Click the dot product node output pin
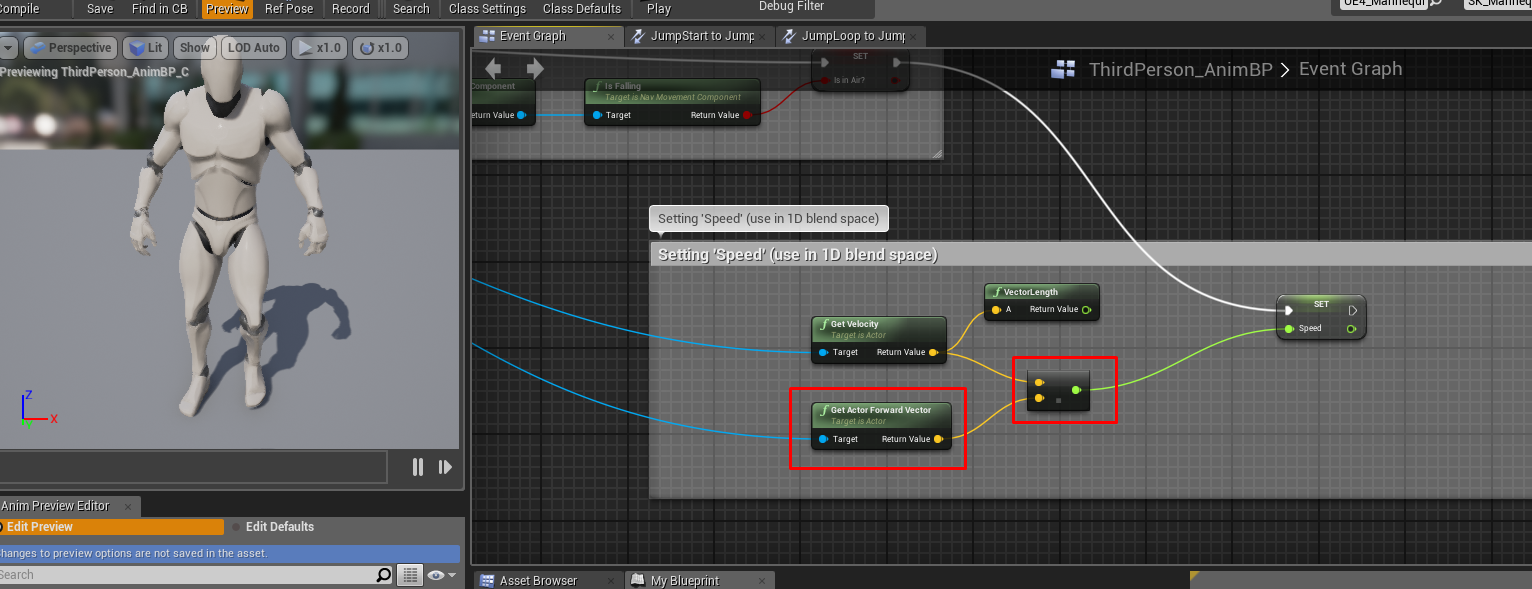Screen dimensions: 1532x589 coord(1076,390)
